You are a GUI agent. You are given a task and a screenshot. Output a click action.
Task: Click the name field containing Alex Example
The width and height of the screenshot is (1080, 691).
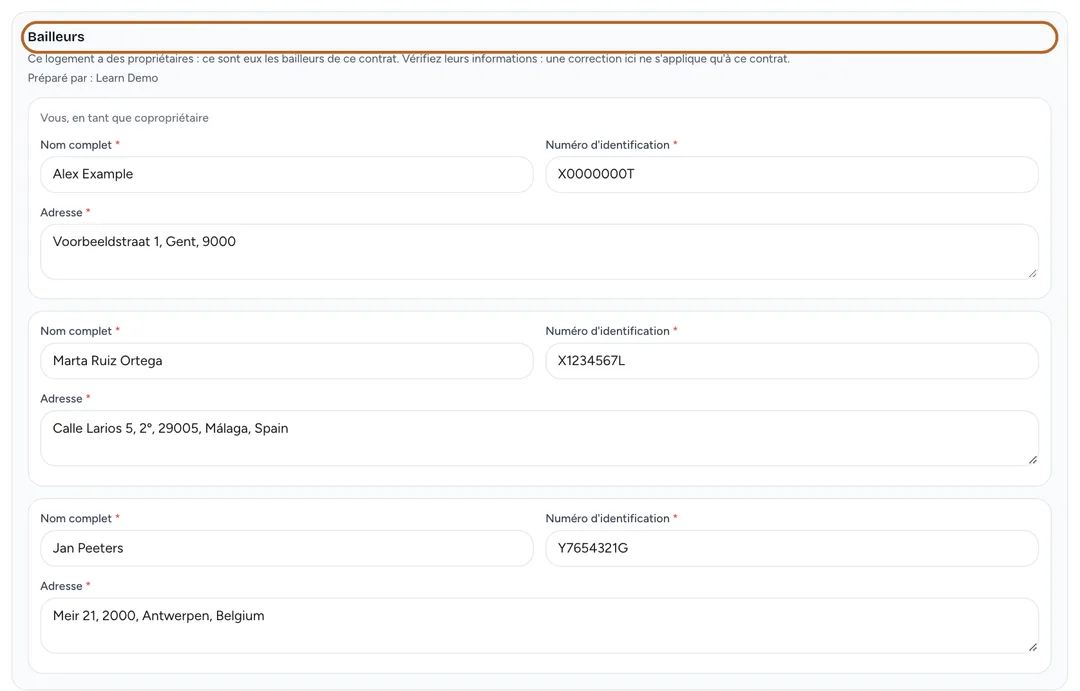pyautogui.click(x=287, y=174)
